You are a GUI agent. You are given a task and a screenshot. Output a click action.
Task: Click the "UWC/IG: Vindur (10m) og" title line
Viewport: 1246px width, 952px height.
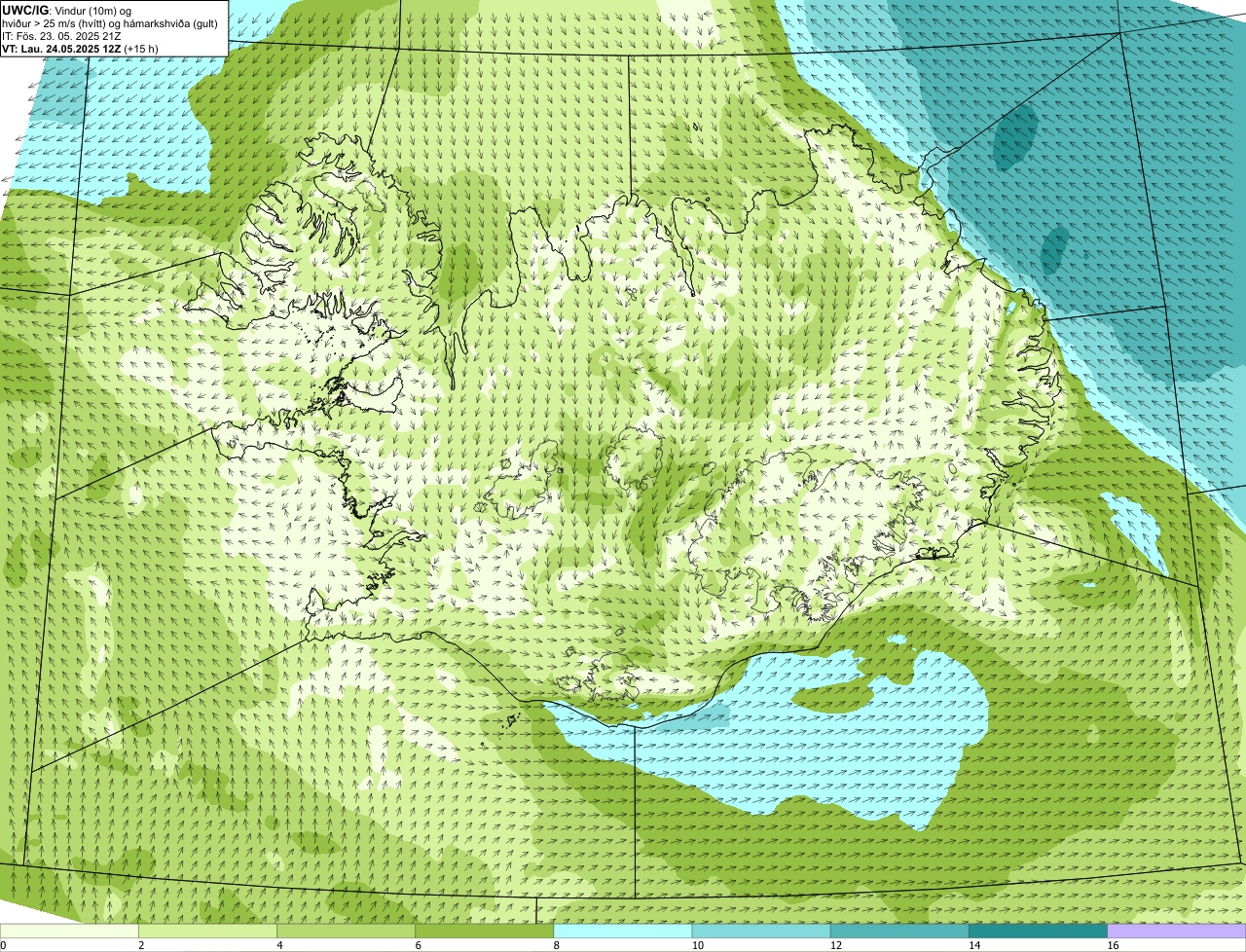pos(66,10)
